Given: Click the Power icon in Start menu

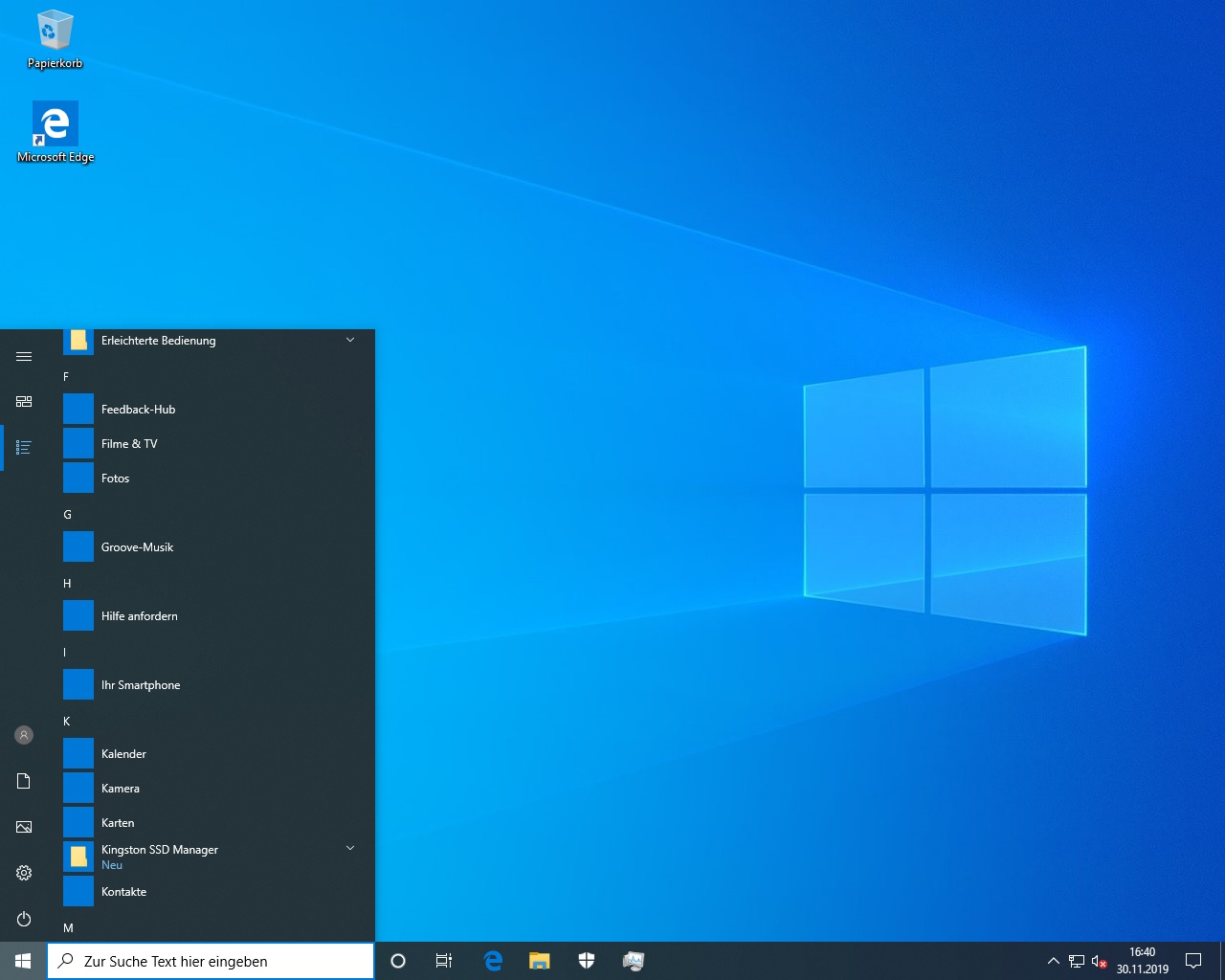Looking at the screenshot, I should click(24, 919).
